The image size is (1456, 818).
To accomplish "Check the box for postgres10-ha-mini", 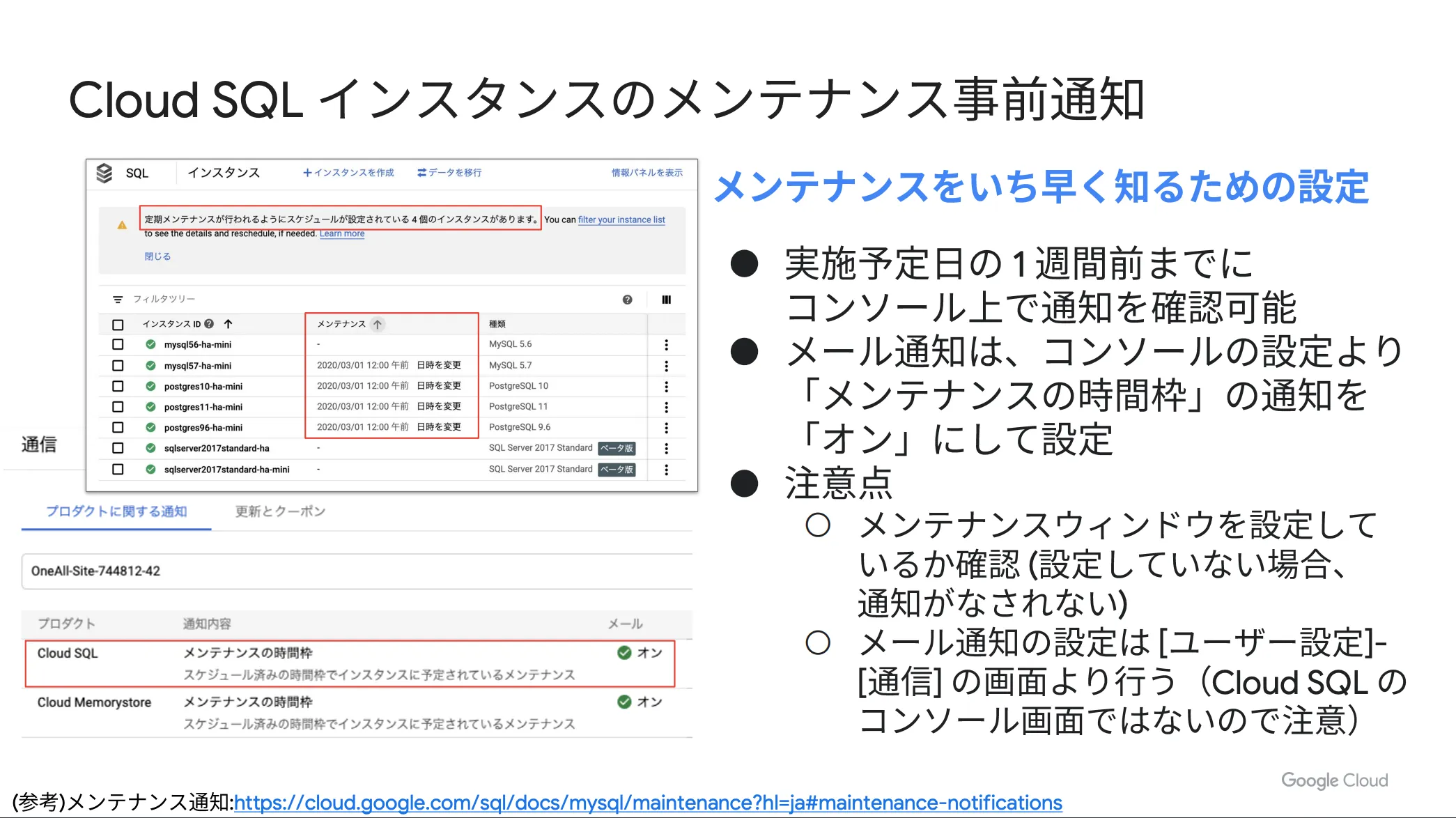I will [x=118, y=386].
